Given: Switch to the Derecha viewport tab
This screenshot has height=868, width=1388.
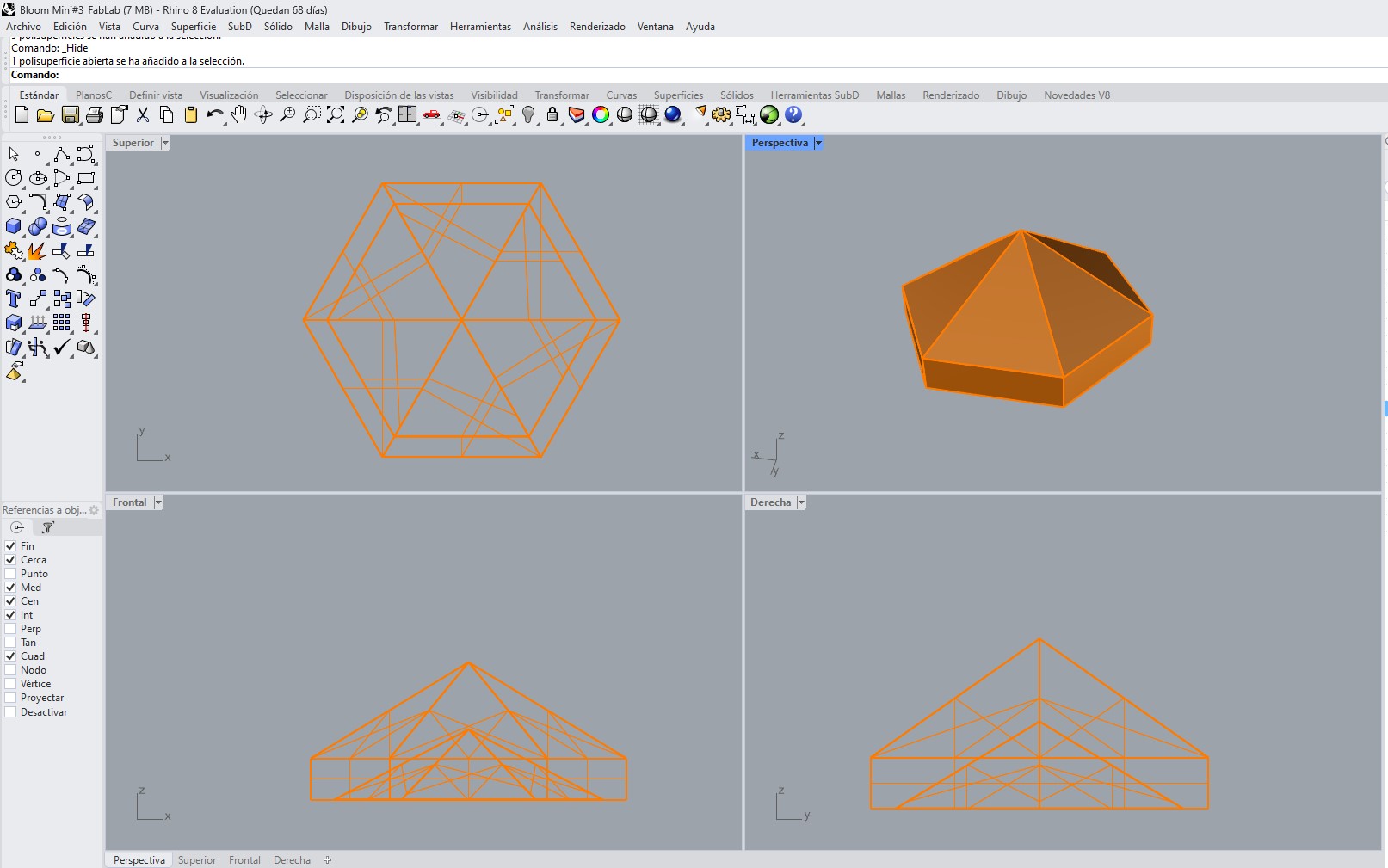Looking at the screenshot, I should pyautogui.click(x=291, y=859).
